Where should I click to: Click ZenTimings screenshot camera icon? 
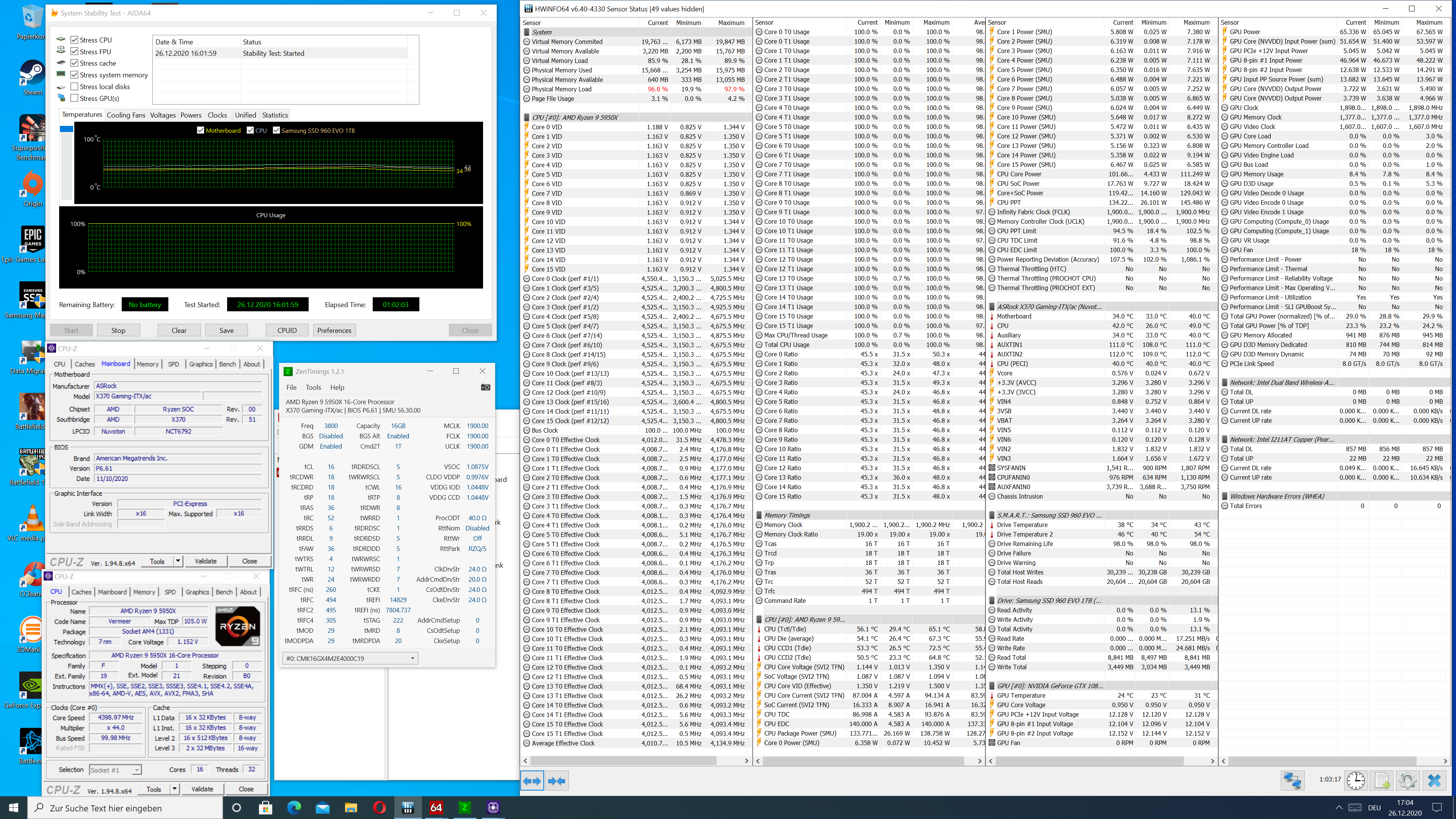tap(485, 387)
